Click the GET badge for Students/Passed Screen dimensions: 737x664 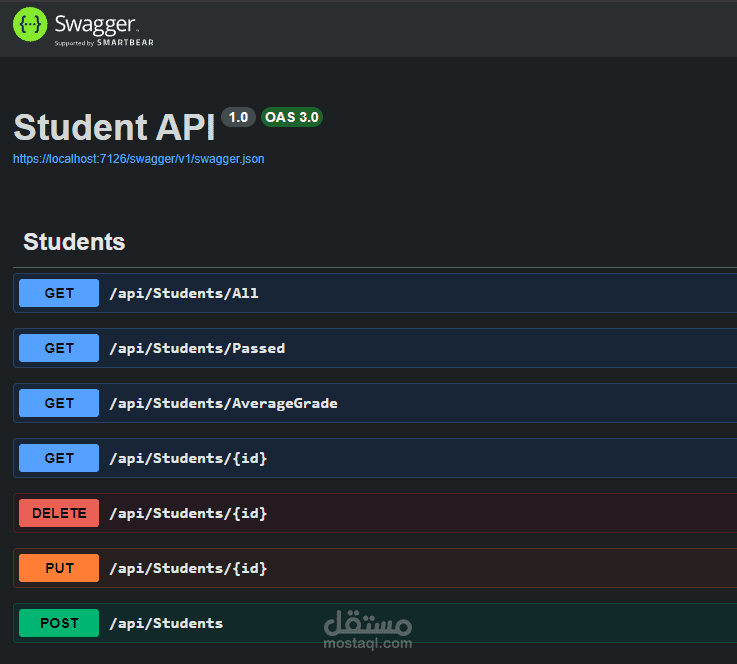59,348
